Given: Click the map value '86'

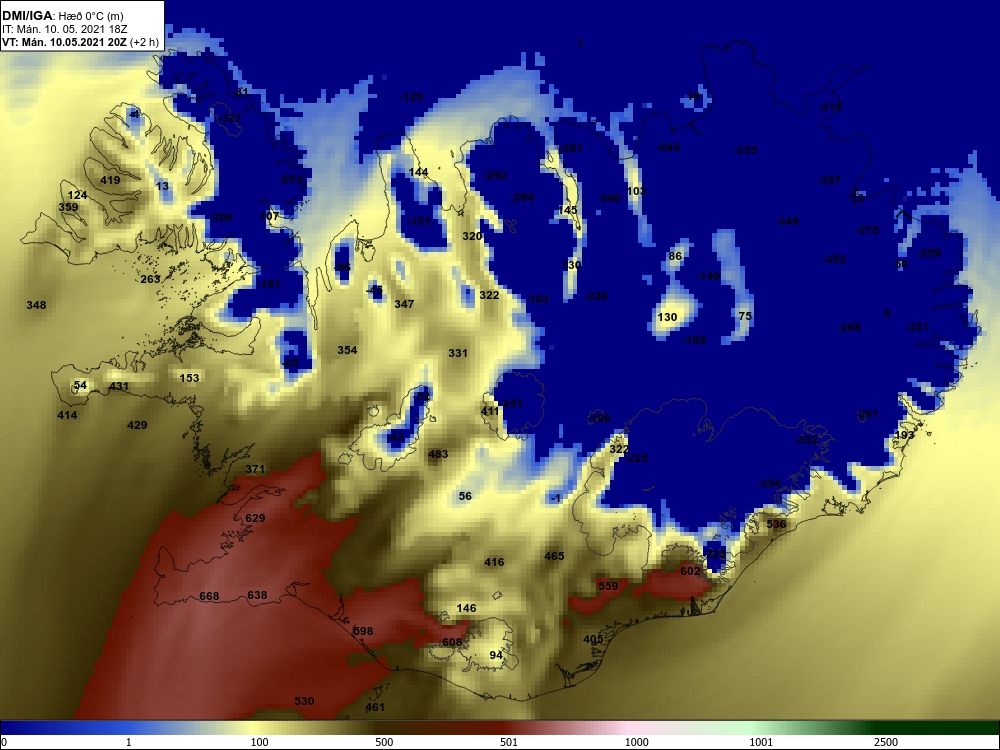Looking at the screenshot, I should tap(675, 256).
